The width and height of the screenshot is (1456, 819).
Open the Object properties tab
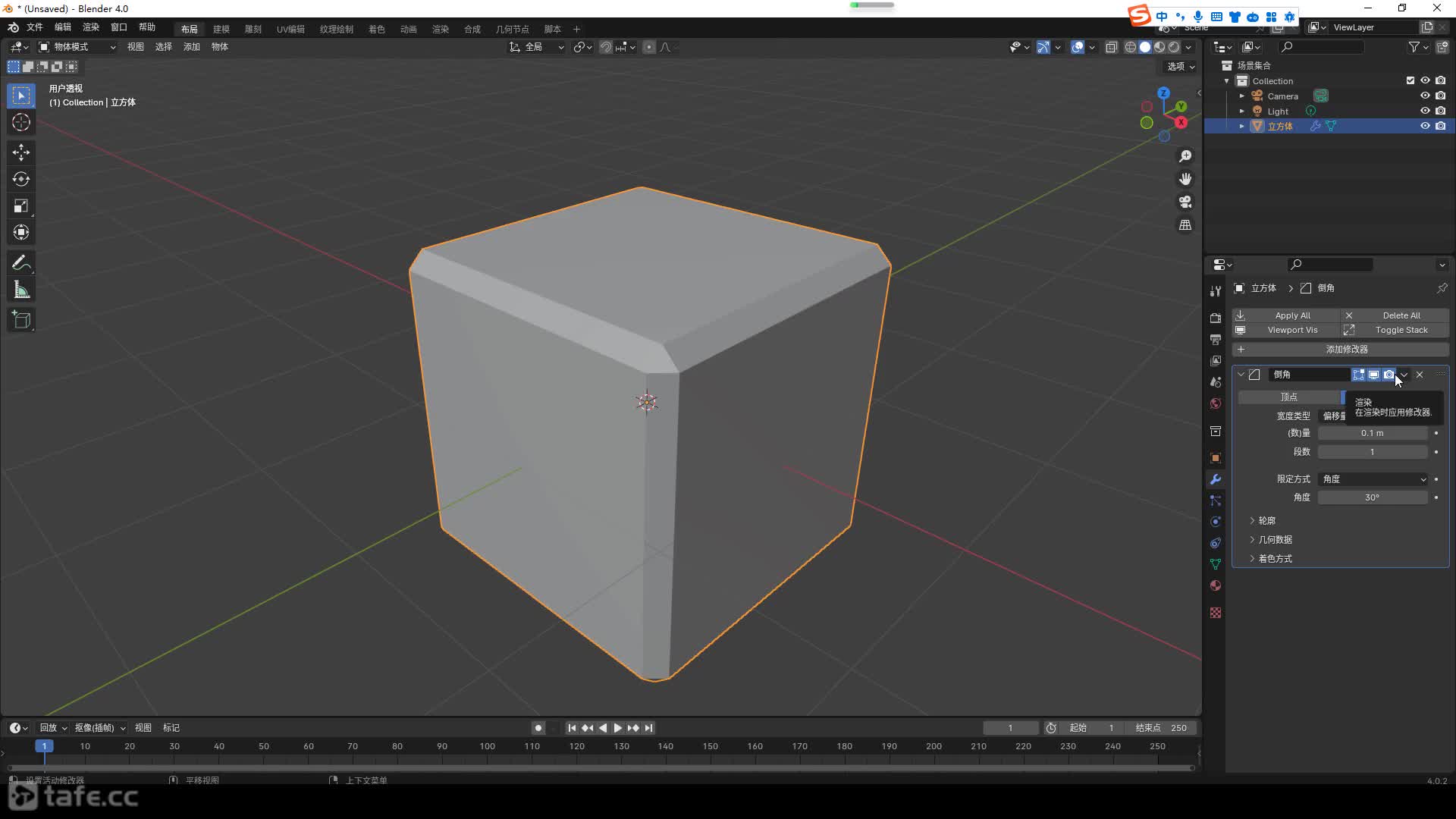coord(1216,458)
